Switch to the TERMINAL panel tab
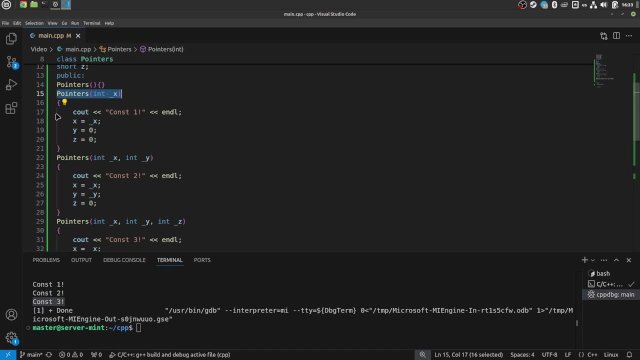640x360 pixels. 170,260
